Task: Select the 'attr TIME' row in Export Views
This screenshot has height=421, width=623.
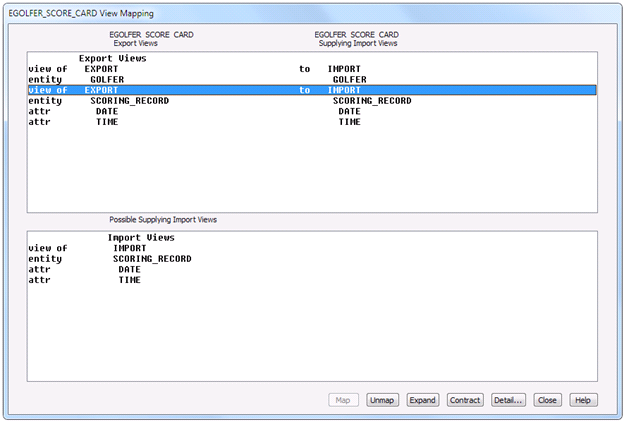Action: (312, 122)
